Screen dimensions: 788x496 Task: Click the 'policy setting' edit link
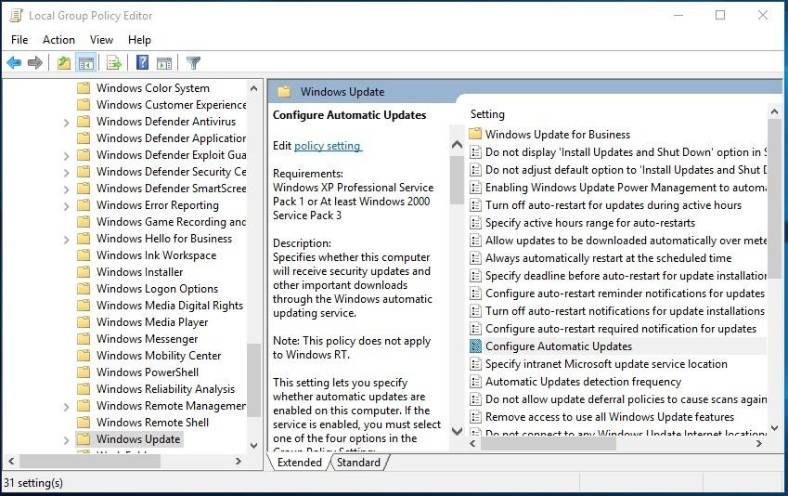click(327, 146)
